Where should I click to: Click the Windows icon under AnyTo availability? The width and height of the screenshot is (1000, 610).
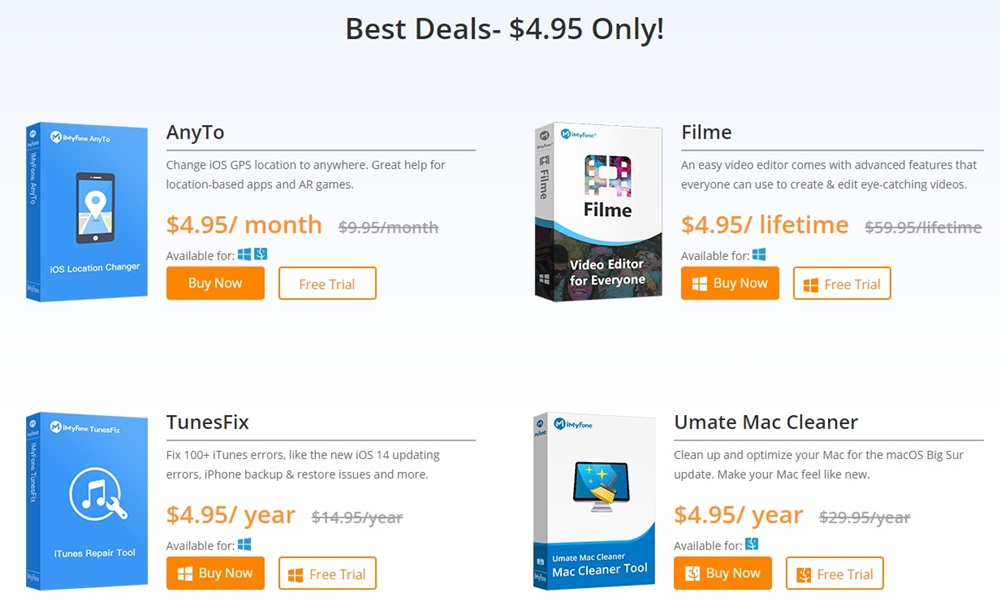(x=245, y=255)
